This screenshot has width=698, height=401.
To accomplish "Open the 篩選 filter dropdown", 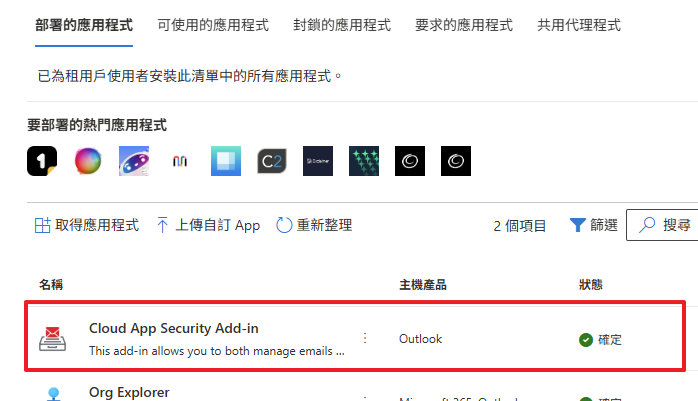I will pos(594,225).
